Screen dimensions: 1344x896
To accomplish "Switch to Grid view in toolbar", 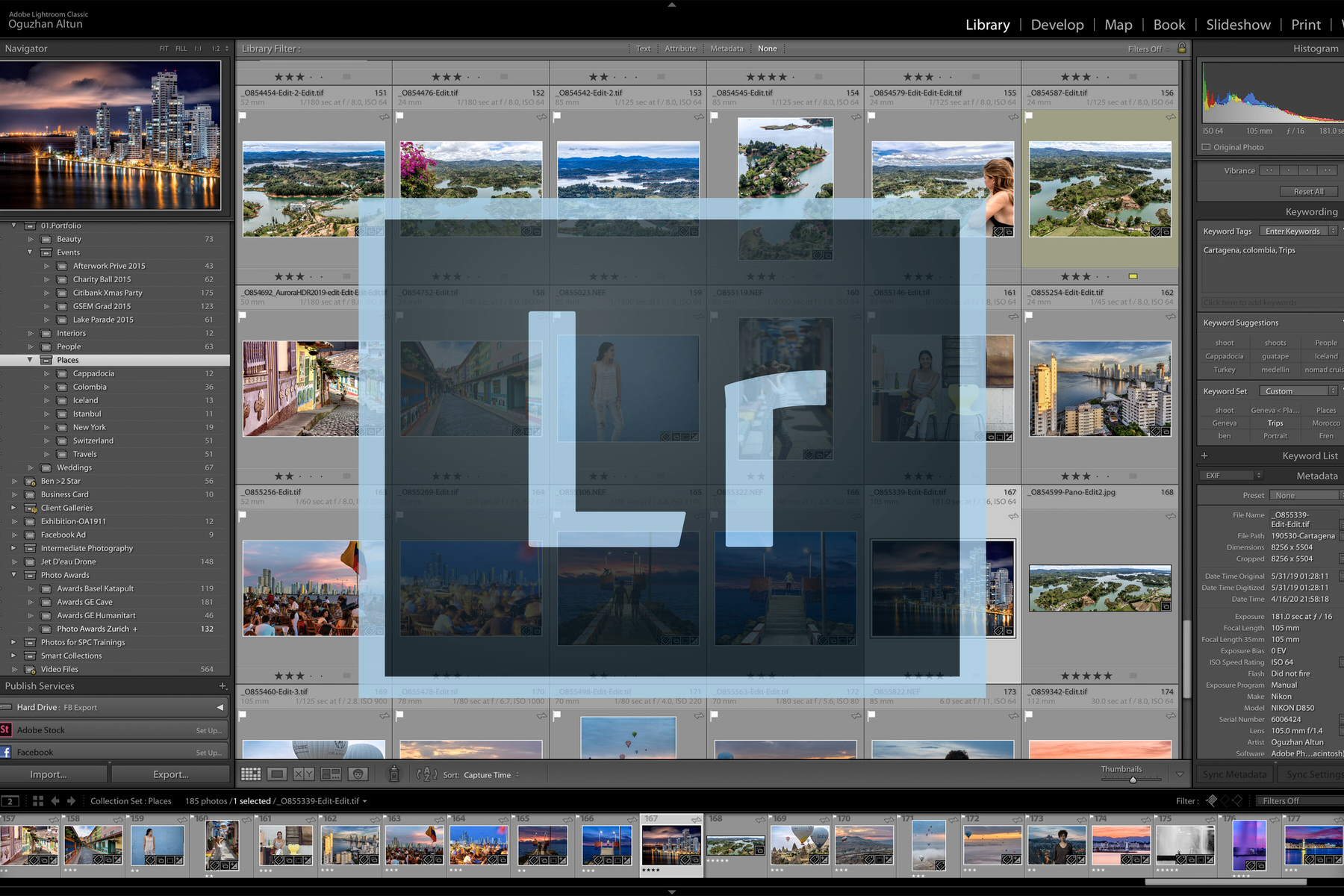I will (x=251, y=774).
